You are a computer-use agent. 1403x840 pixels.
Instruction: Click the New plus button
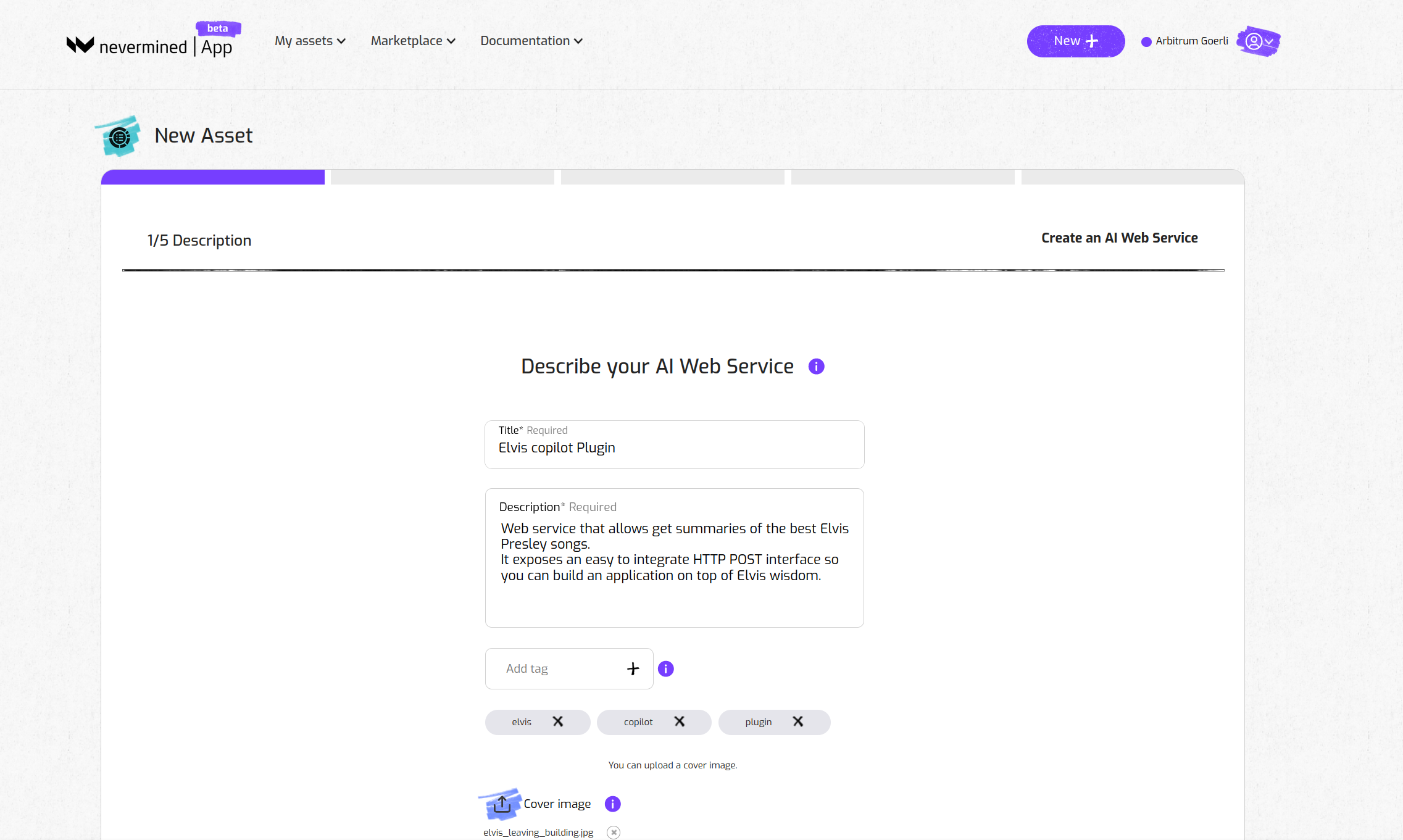(x=1075, y=41)
